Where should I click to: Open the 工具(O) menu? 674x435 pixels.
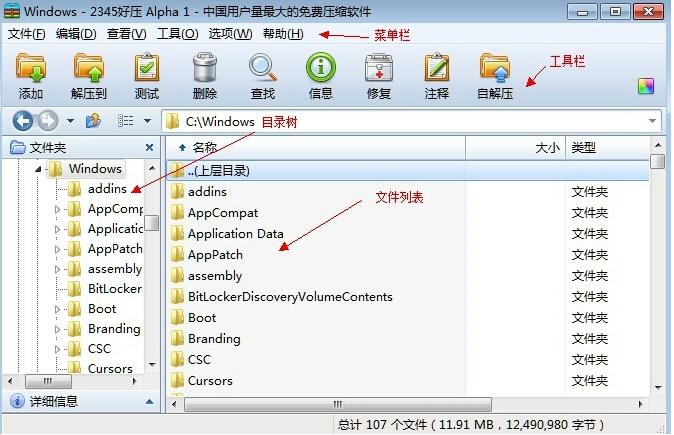pos(178,34)
